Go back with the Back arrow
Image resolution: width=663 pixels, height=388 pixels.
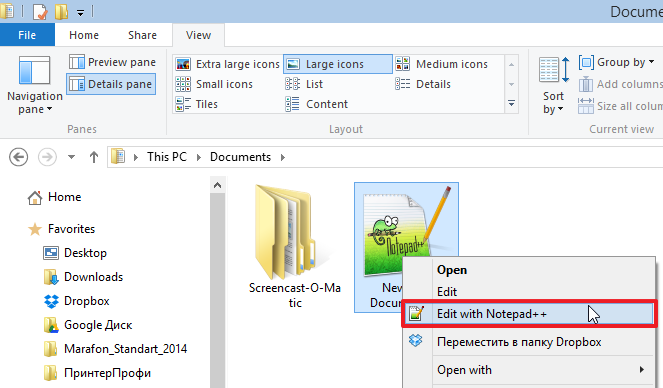coord(19,157)
